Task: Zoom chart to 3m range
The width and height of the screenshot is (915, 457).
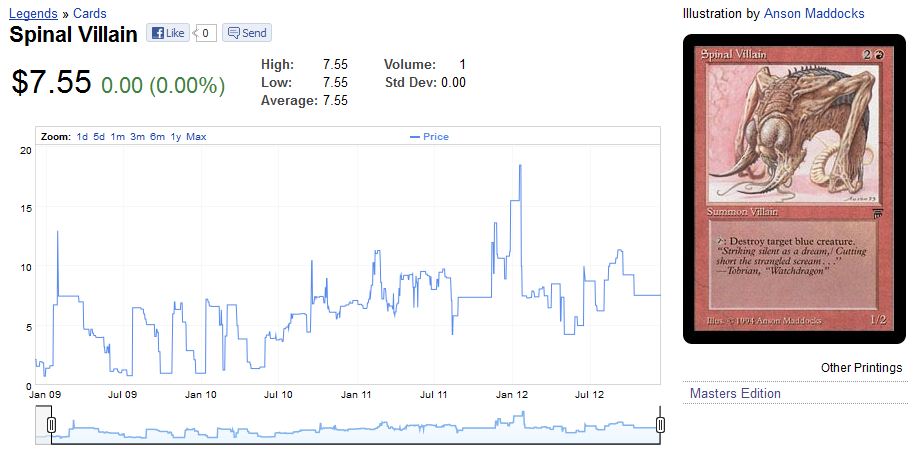Action: (137, 137)
